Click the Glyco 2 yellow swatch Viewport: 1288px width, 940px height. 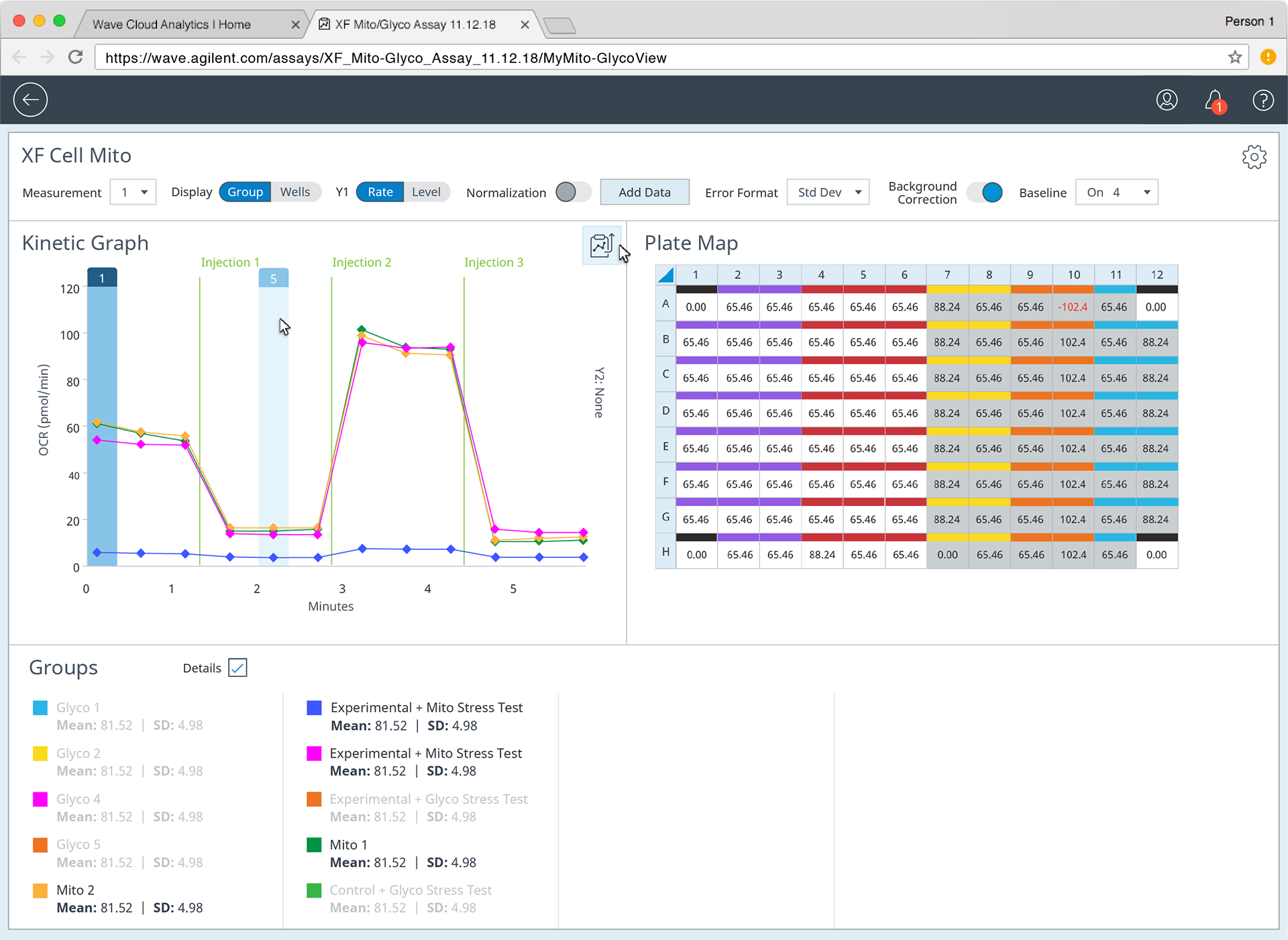click(x=40, y=753)
